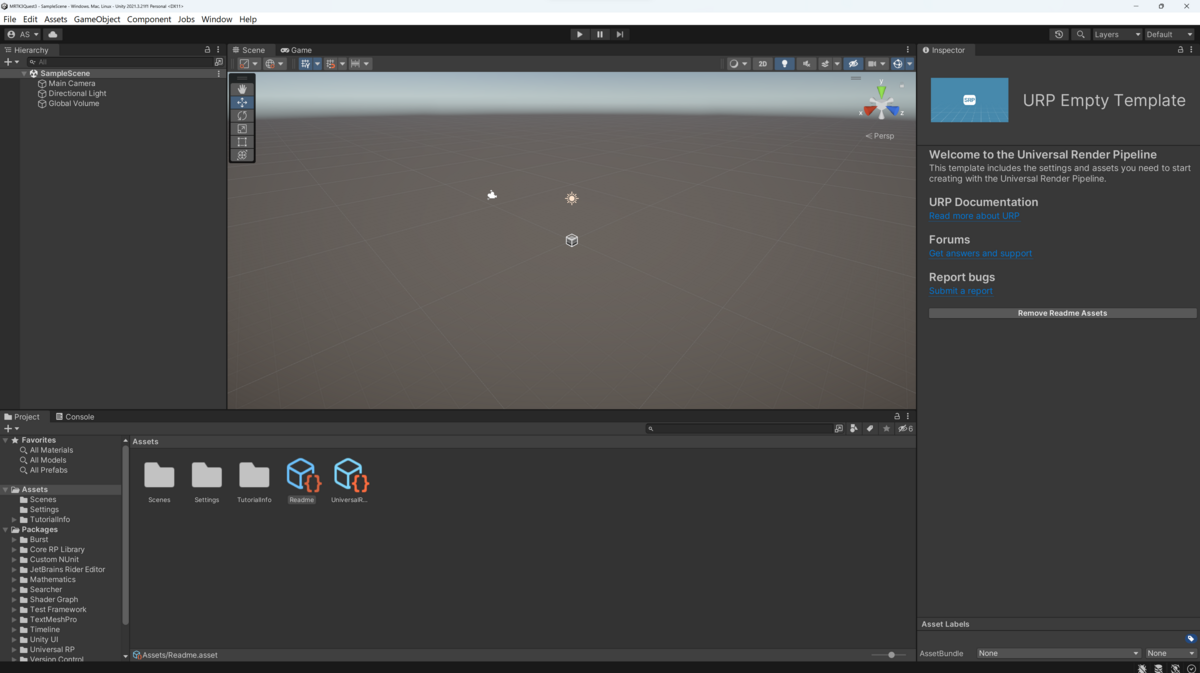Viewport: 1200px width, 673px height.
Task: Open the AS account dropdown
Action: 23,34
